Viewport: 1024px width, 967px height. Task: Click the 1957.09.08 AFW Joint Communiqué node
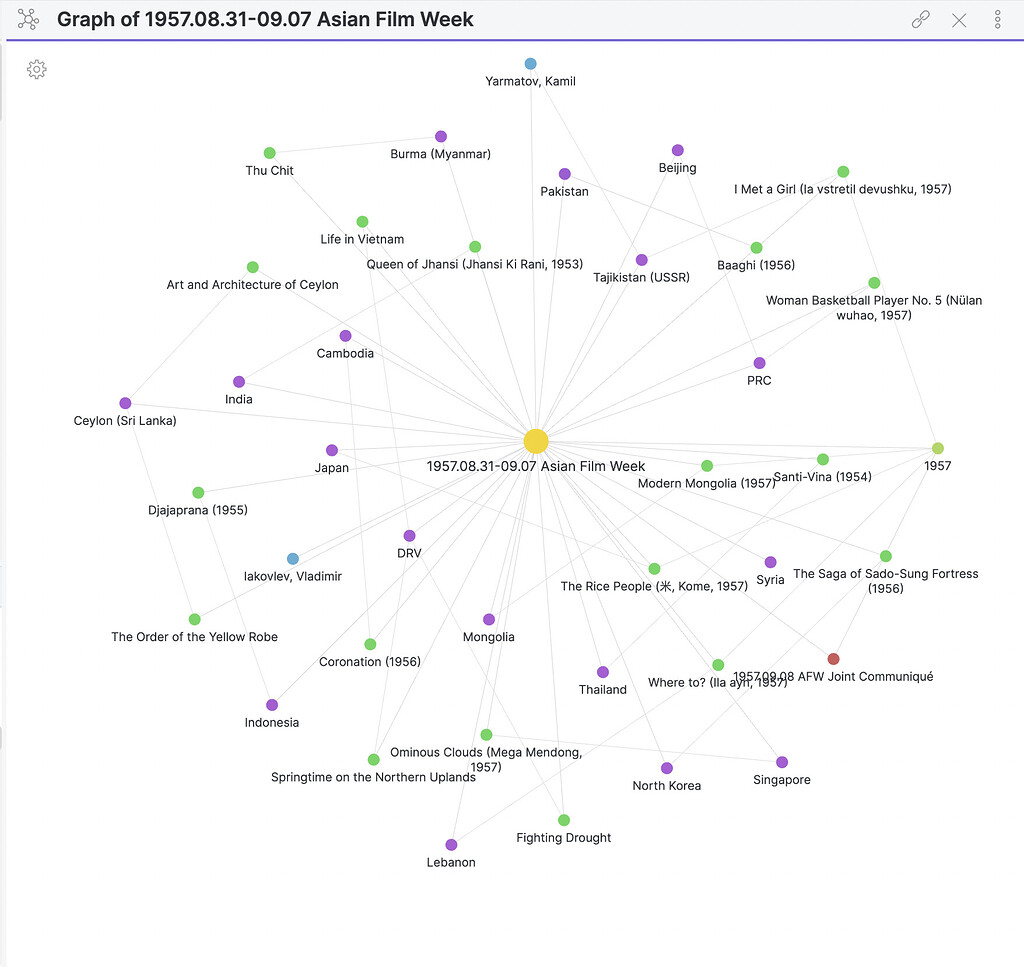click(x=833, y=658)
